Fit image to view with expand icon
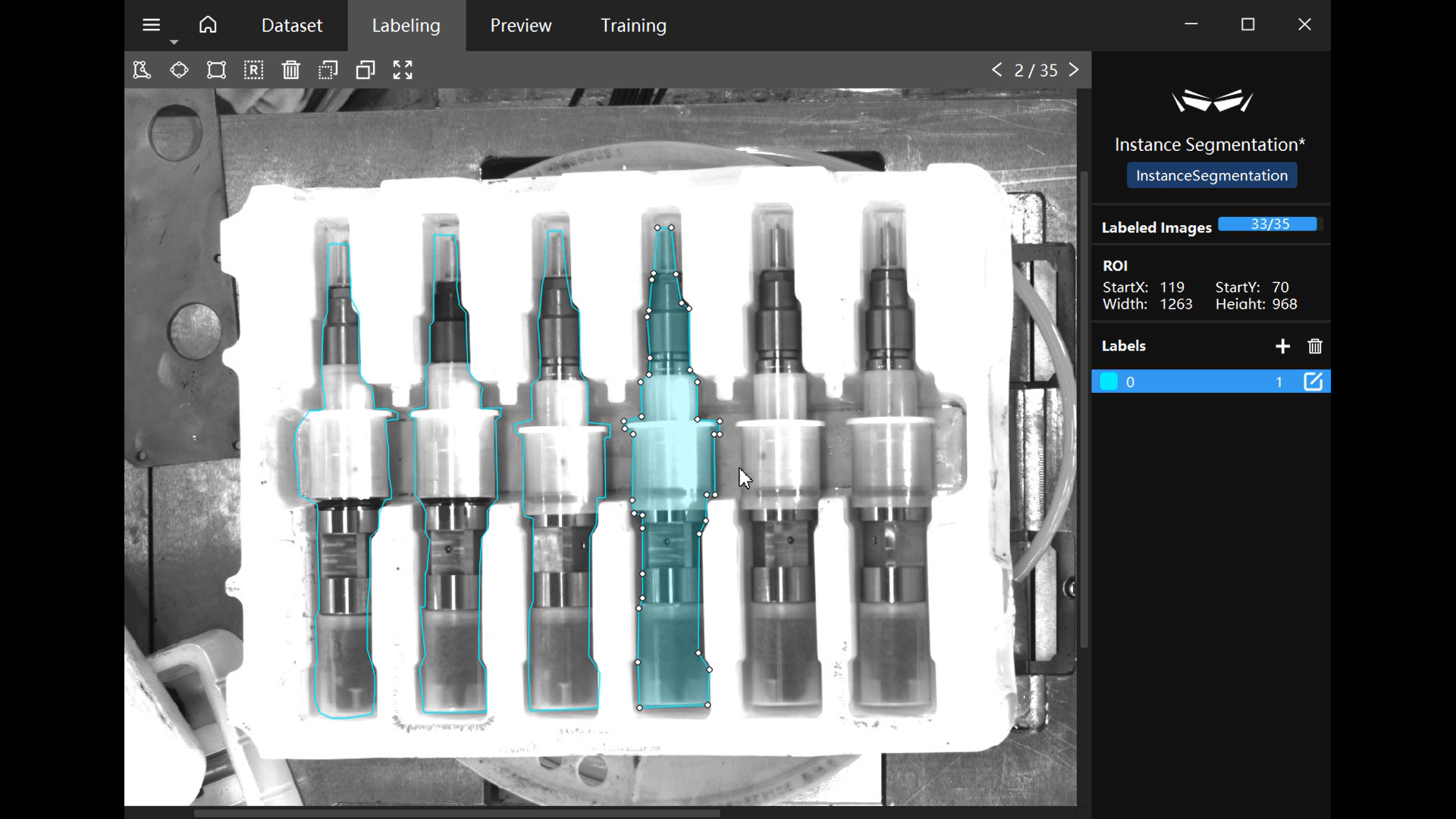The height and width of the screenshot is (819, 1456). 403,71
